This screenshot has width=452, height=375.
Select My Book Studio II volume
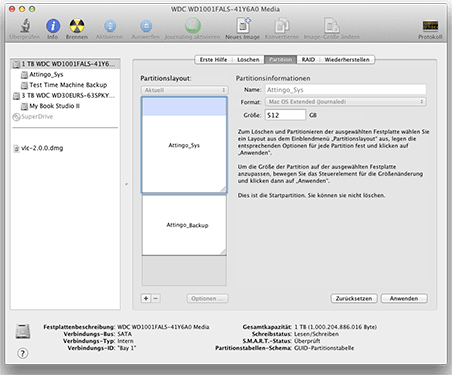(65, 106)
